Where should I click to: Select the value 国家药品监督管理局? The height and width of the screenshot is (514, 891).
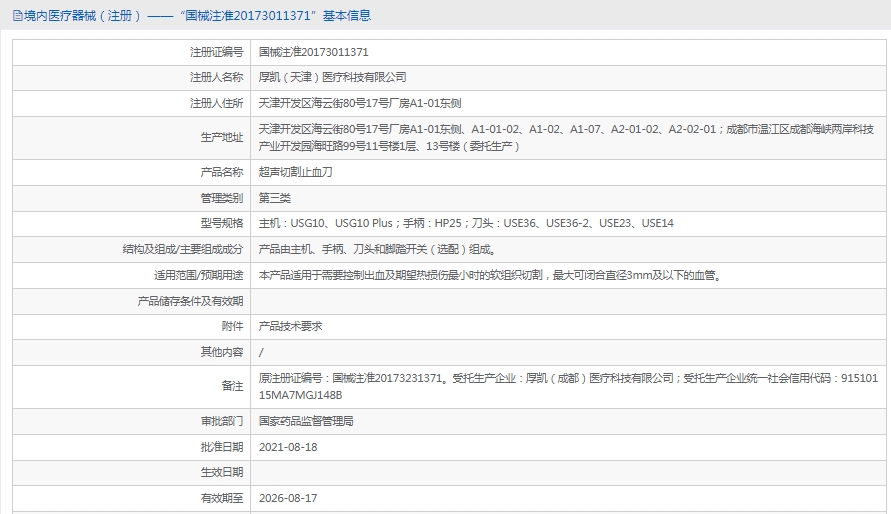coord(306,421)
